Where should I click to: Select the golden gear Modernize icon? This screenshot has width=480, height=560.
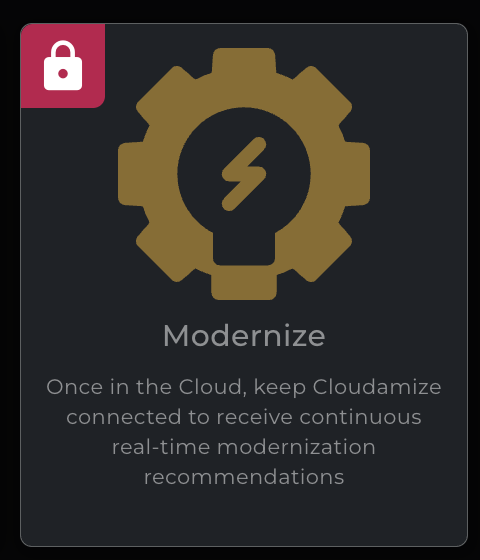pos(244,174)
